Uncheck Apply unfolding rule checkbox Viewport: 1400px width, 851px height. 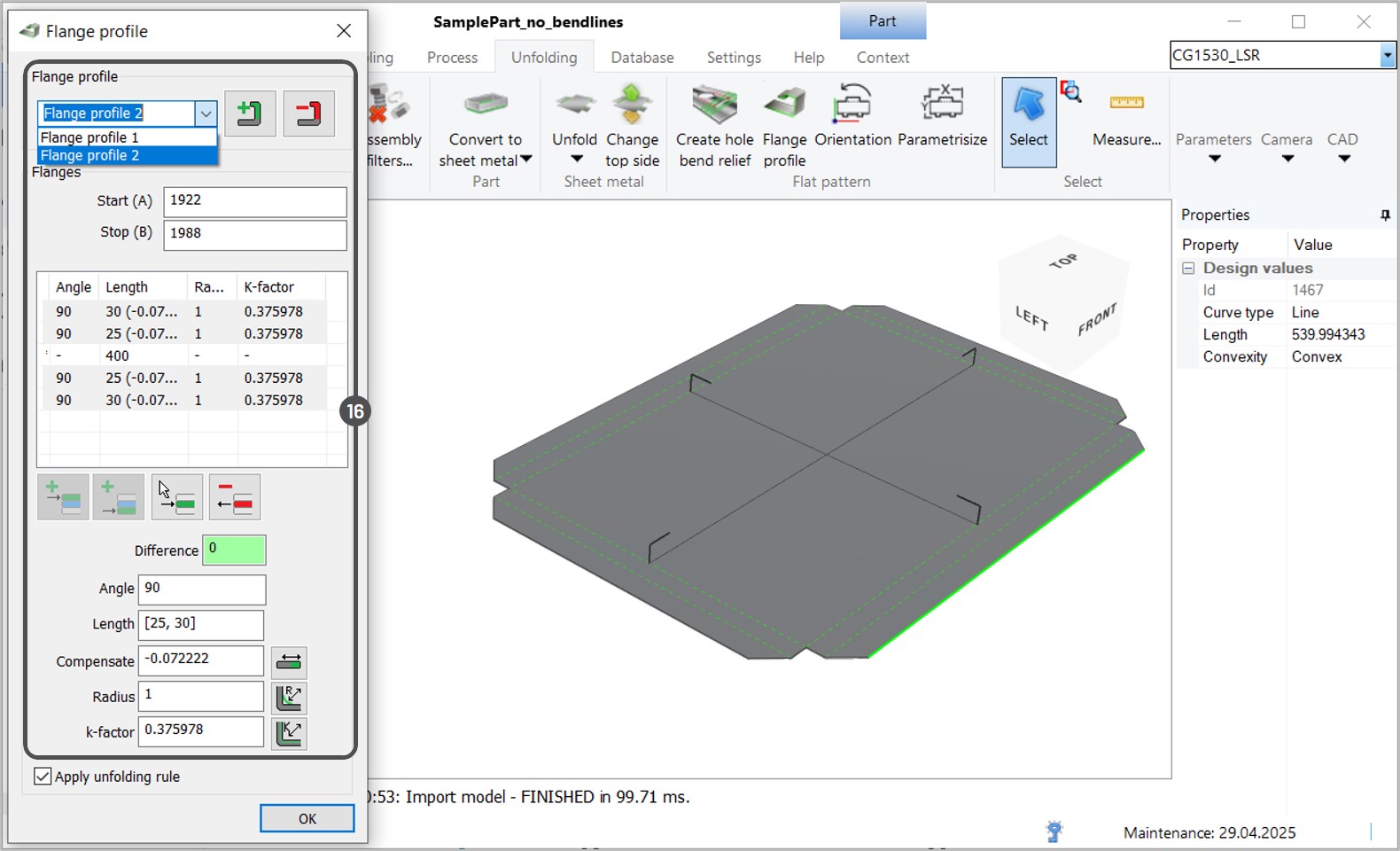(x=43, y=777)
